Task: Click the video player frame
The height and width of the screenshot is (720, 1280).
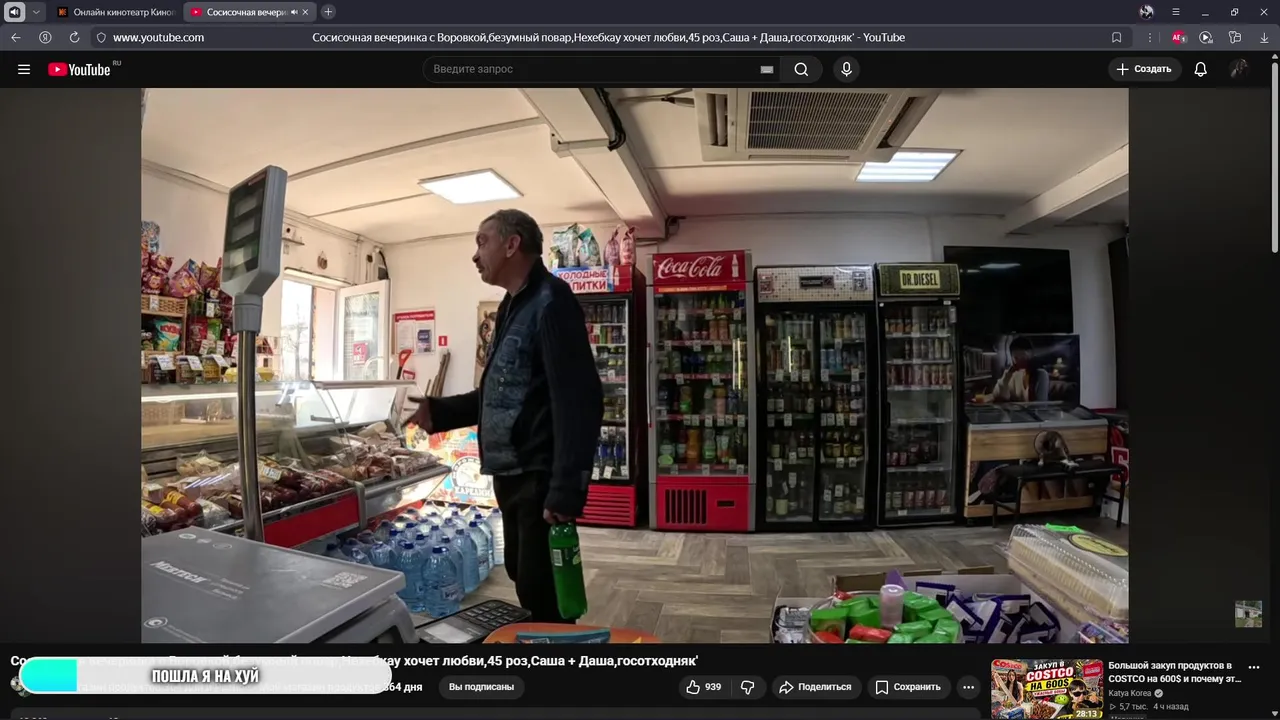Action: point(634,365)
